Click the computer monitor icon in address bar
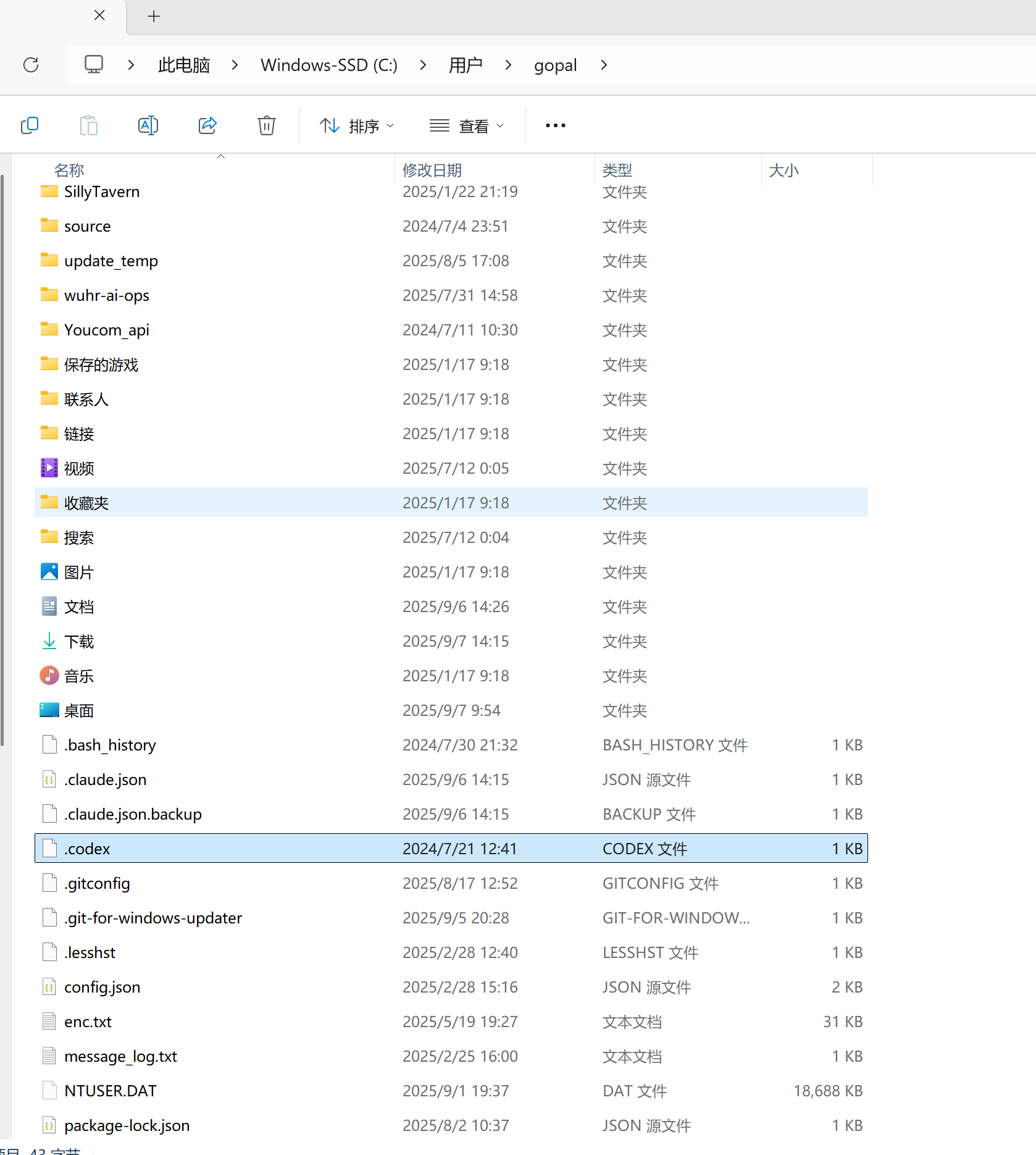1036x1155 pixels. [x=94, y=65]
